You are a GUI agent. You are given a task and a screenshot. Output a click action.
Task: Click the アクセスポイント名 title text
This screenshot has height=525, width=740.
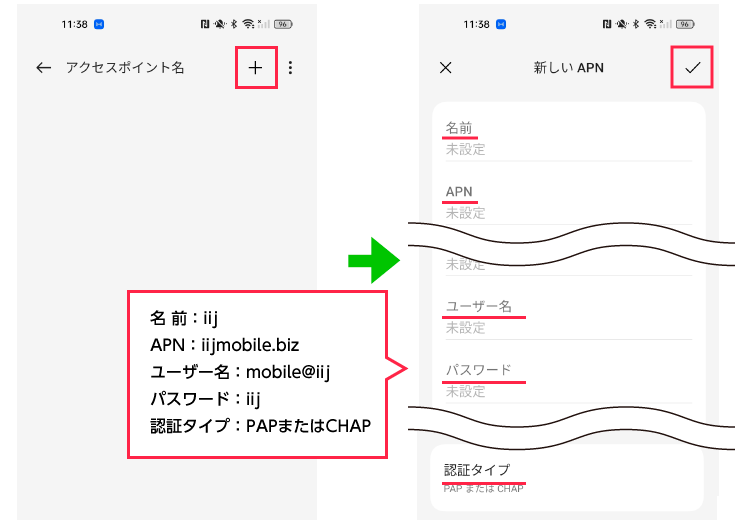(125, 68)
